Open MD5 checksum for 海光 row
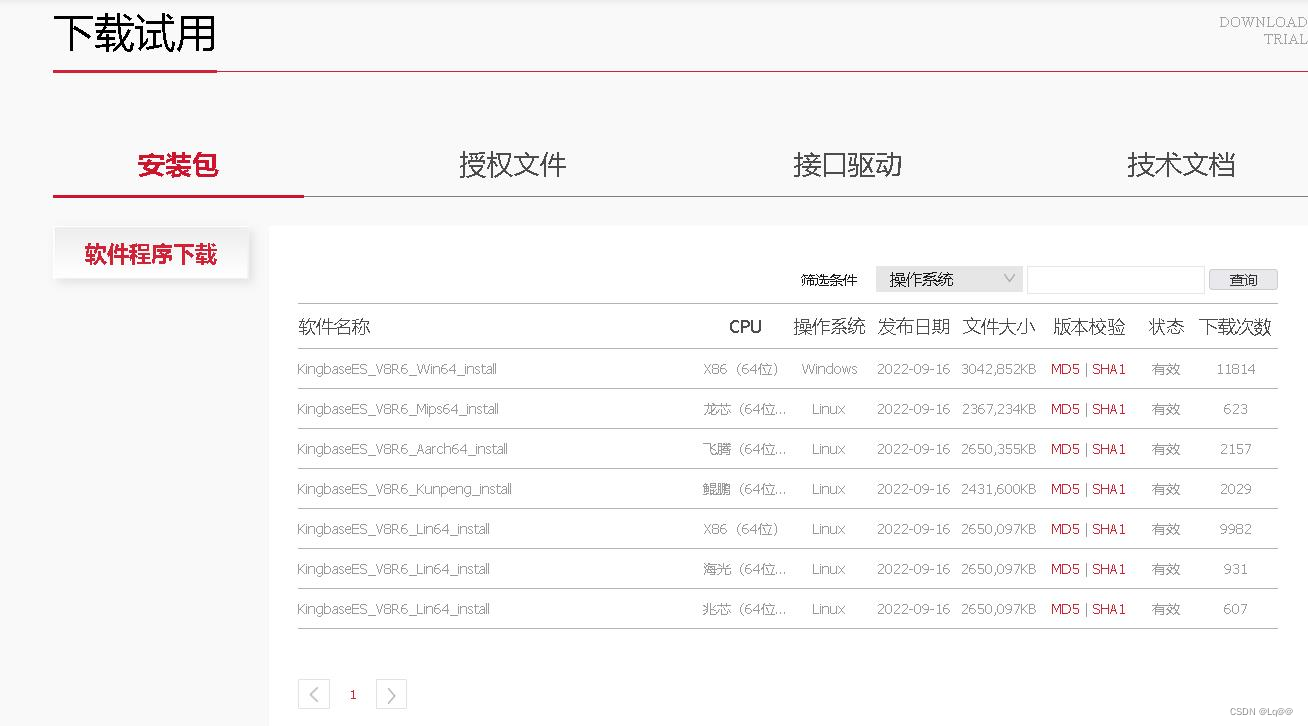 coord(1065,569)
